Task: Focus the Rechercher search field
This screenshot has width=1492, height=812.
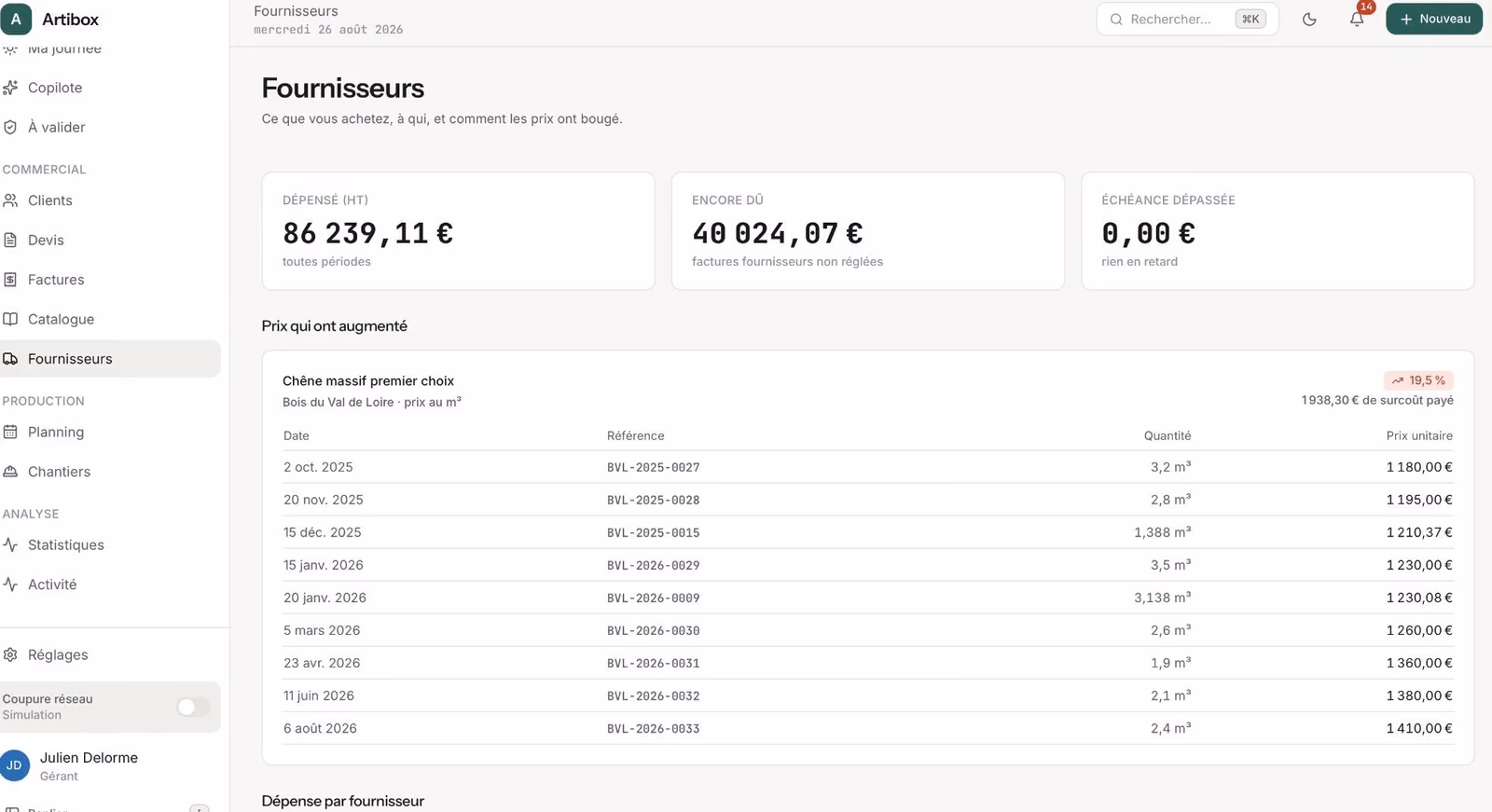Action: click(1187, 19)
